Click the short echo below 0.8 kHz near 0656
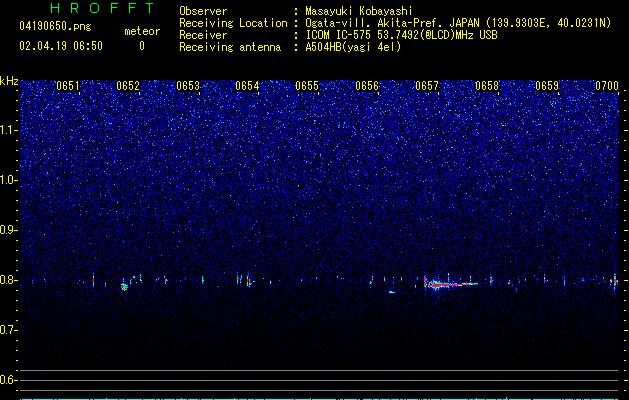Screen dimensions: 629x400 392,292
